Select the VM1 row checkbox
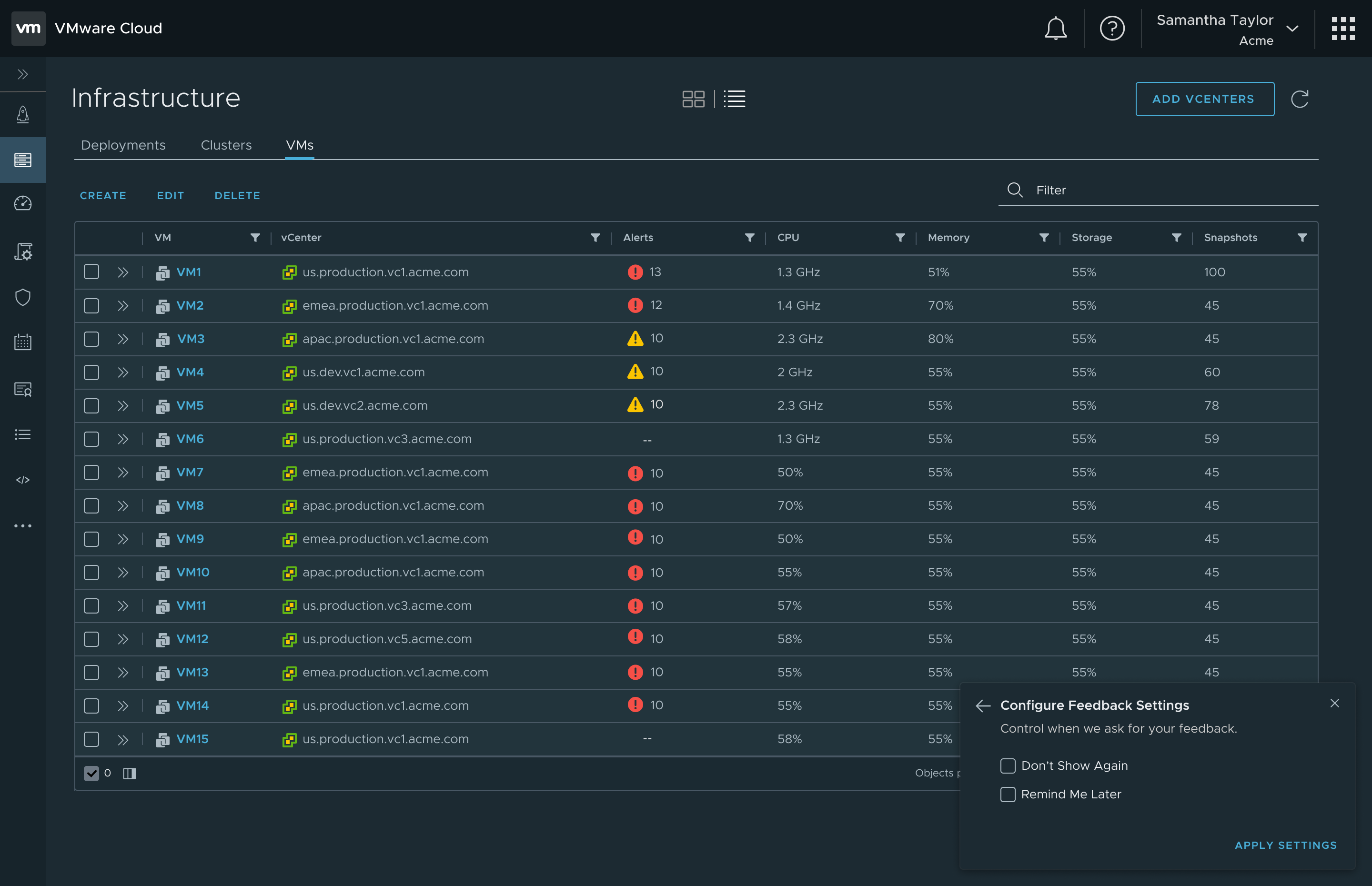 coord(91,272)
